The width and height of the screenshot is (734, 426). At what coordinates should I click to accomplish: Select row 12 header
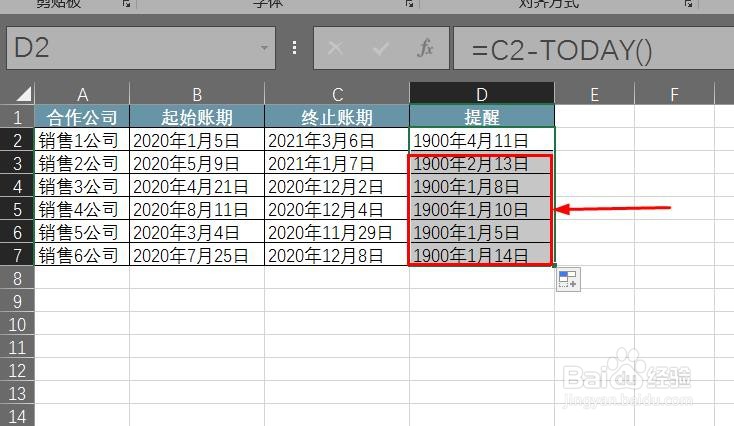click(17, 370)
